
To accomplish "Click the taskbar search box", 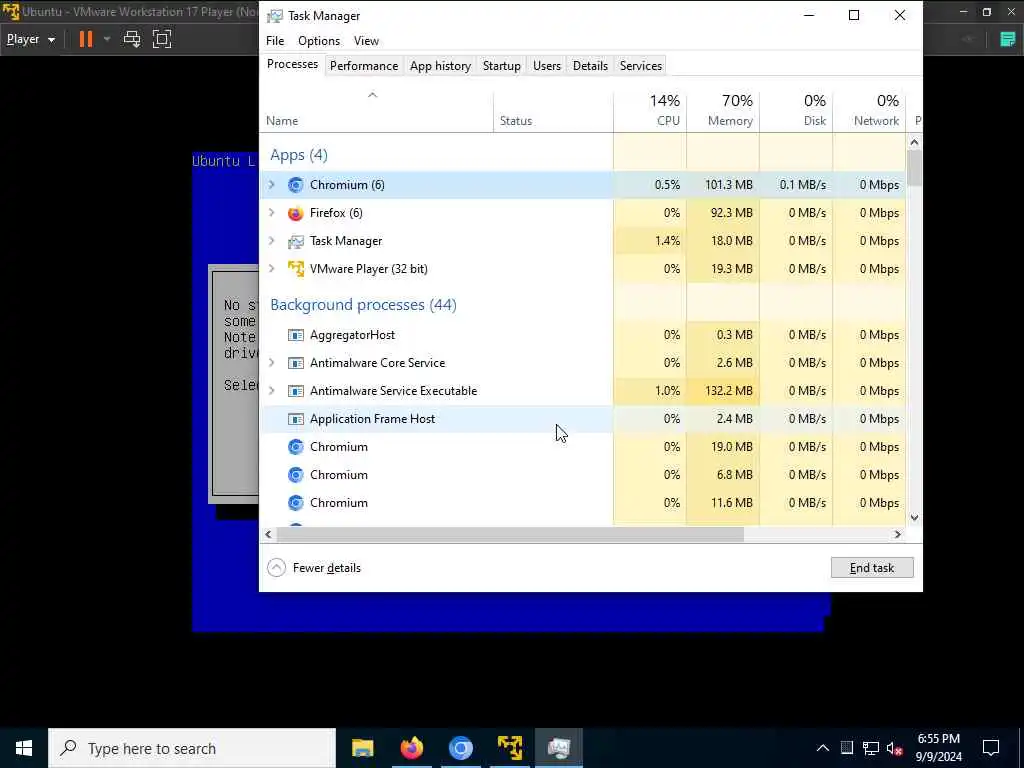I will (x=192, y=748).
